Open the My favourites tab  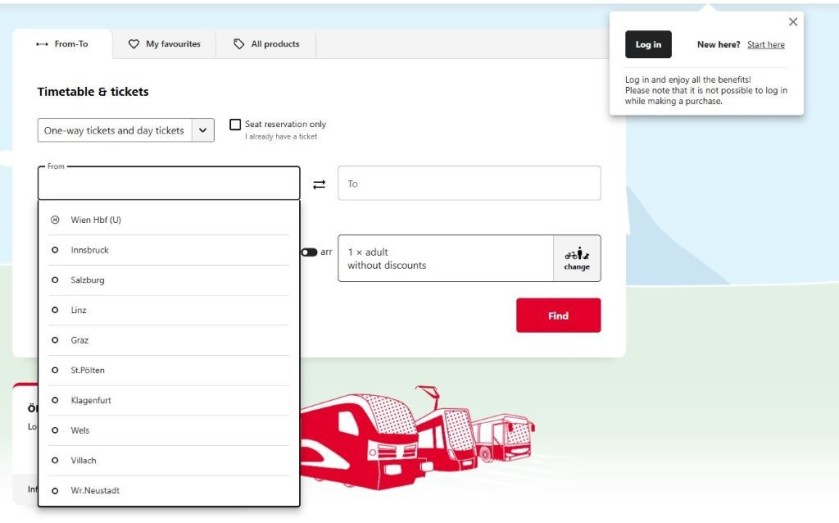click(164, 44)
